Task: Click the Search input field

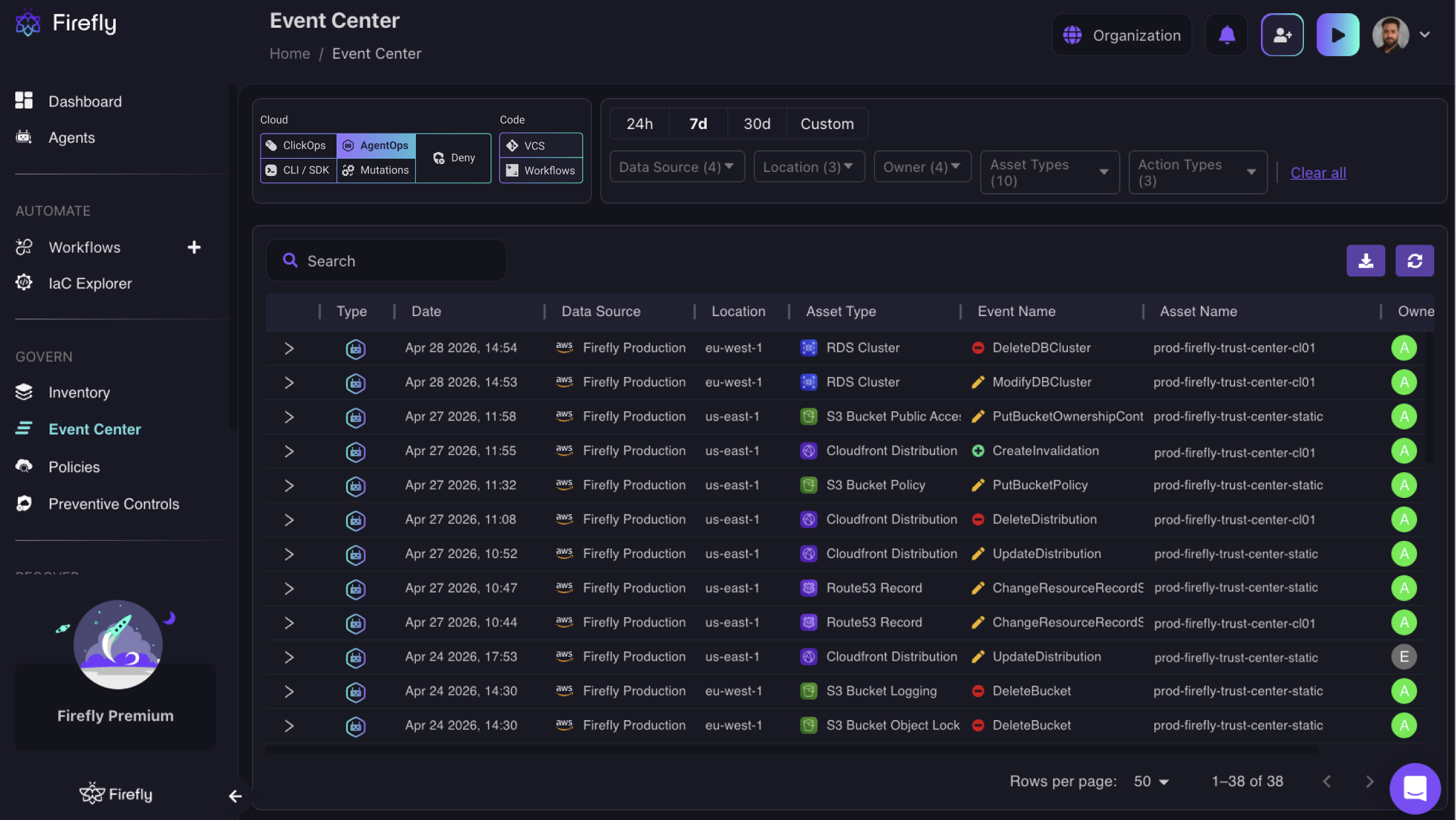Action: click(x=397, y=261)
